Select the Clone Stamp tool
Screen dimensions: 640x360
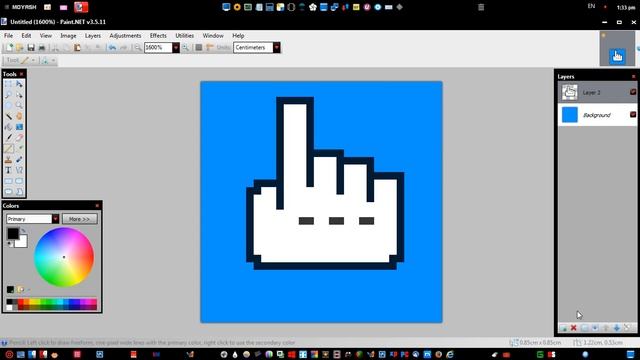coord(8,159)
